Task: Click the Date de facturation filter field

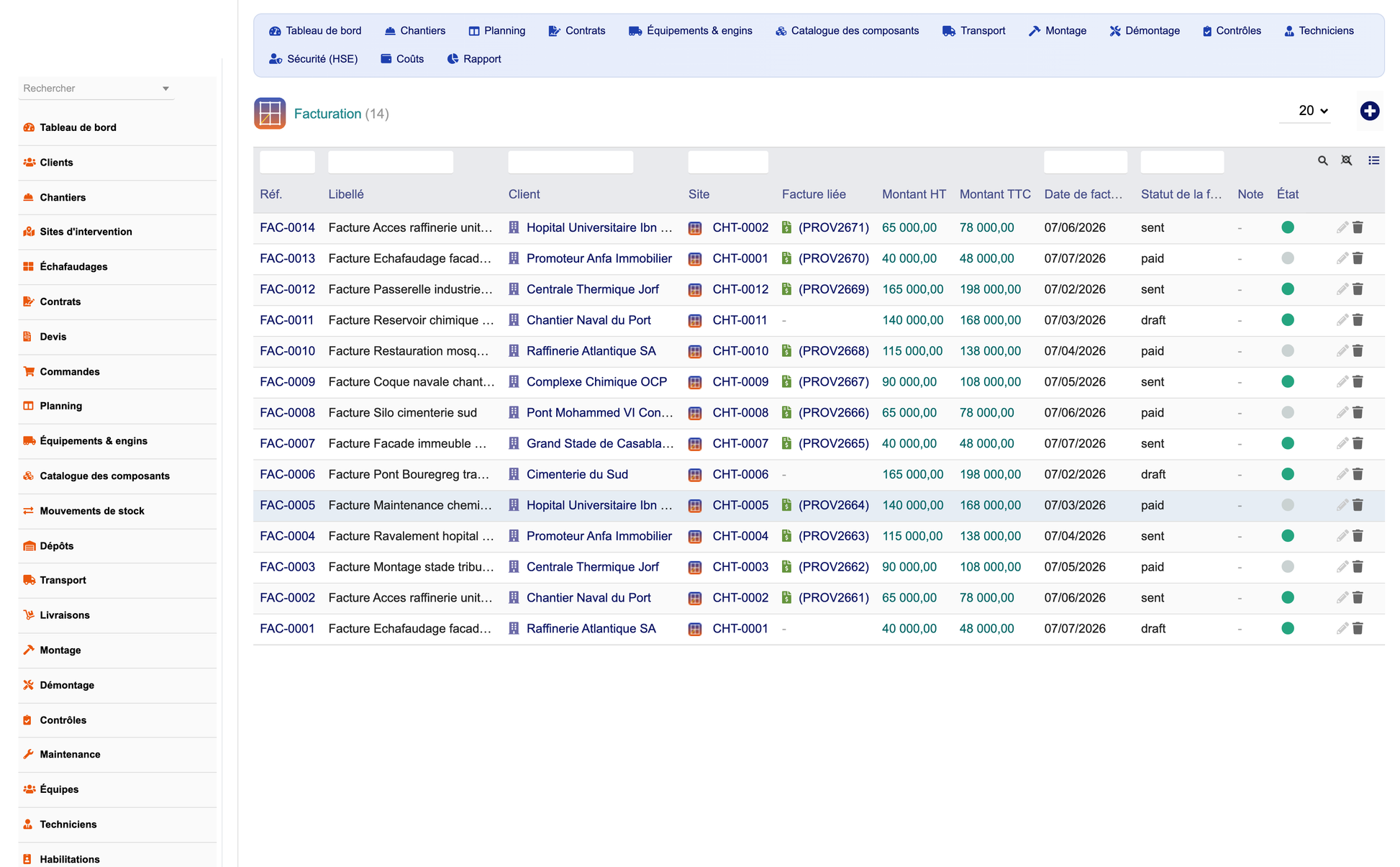Action: (1085, 162)
